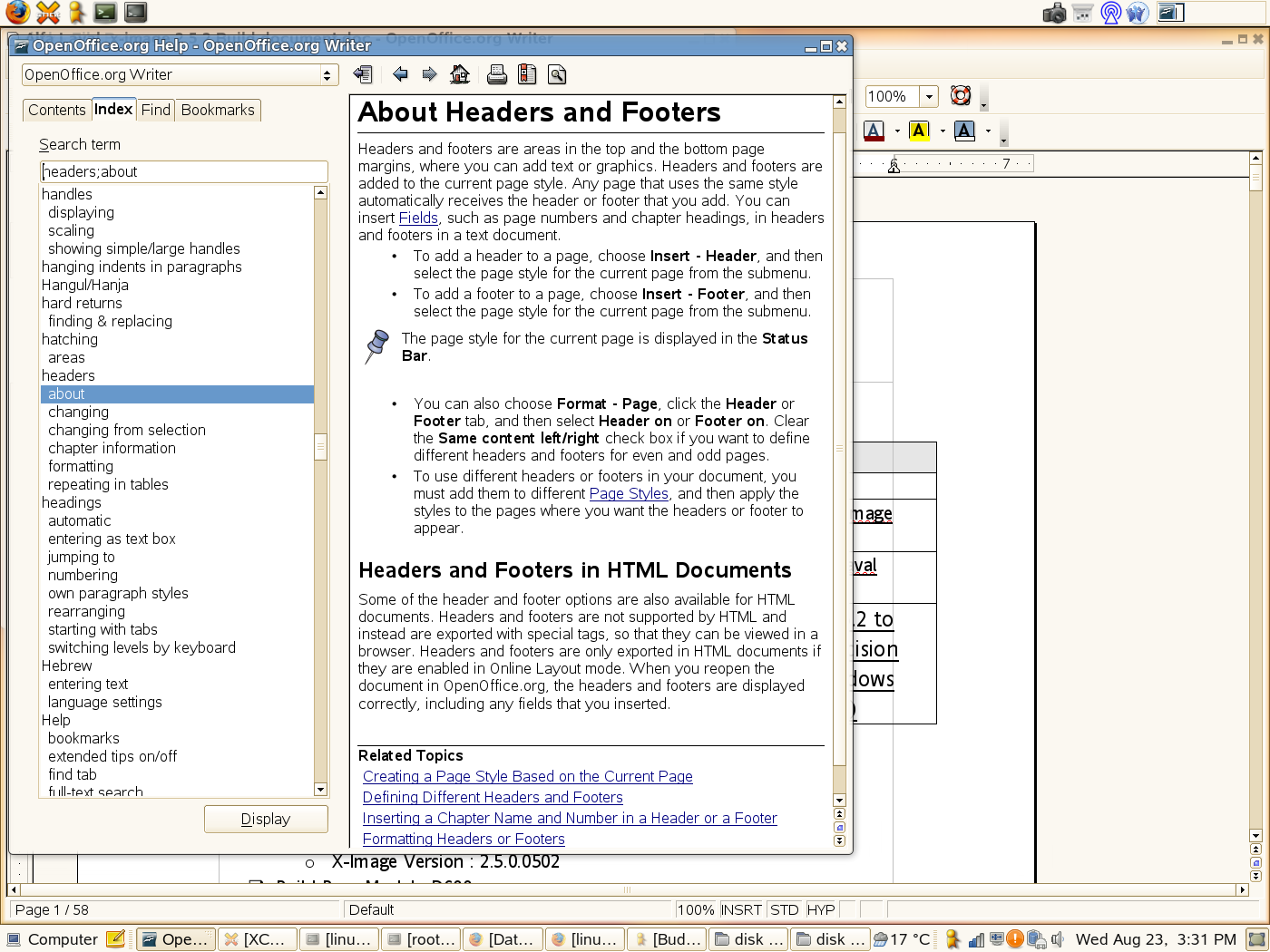Select 'extended tips on/off' index entry
The image size is (1270, 952).
(x=112, y=756)
